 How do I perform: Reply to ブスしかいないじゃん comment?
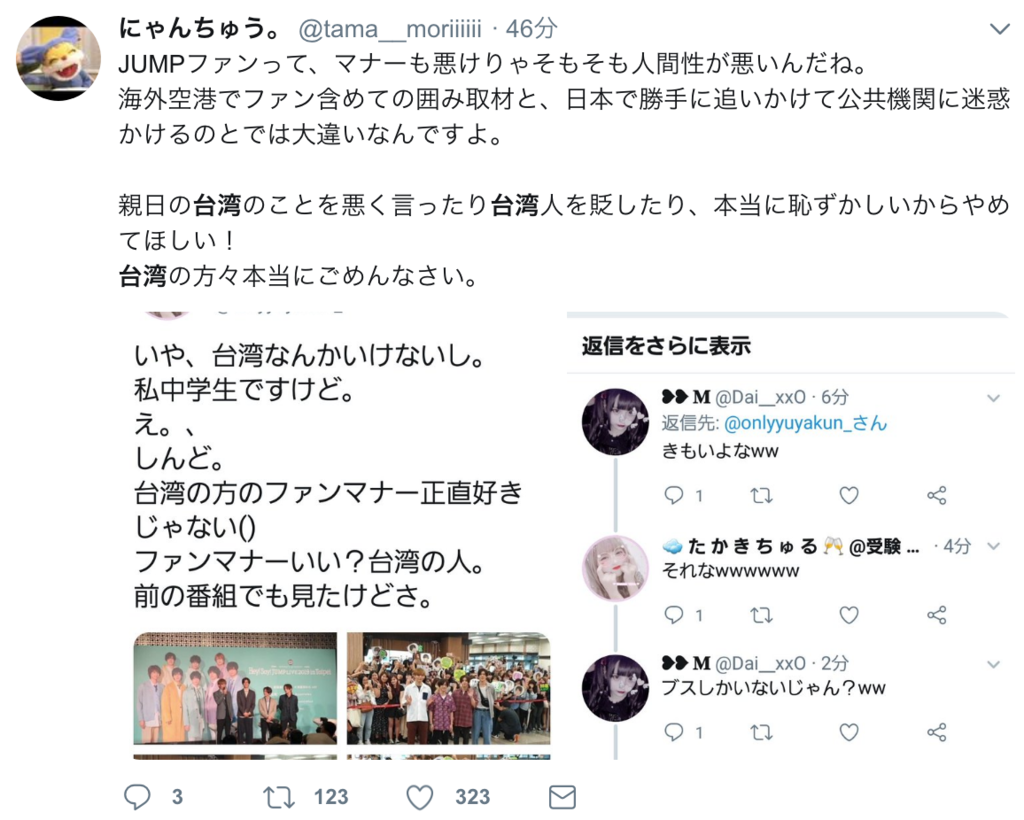[673, 733]
